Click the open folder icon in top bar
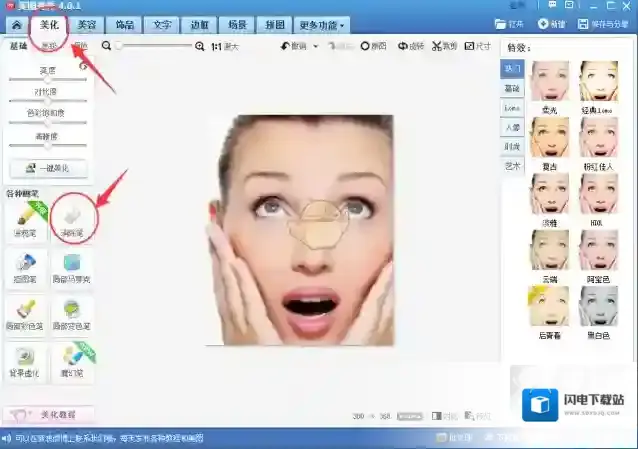Viewport: 638px width, 449px height. click(500, 24)
